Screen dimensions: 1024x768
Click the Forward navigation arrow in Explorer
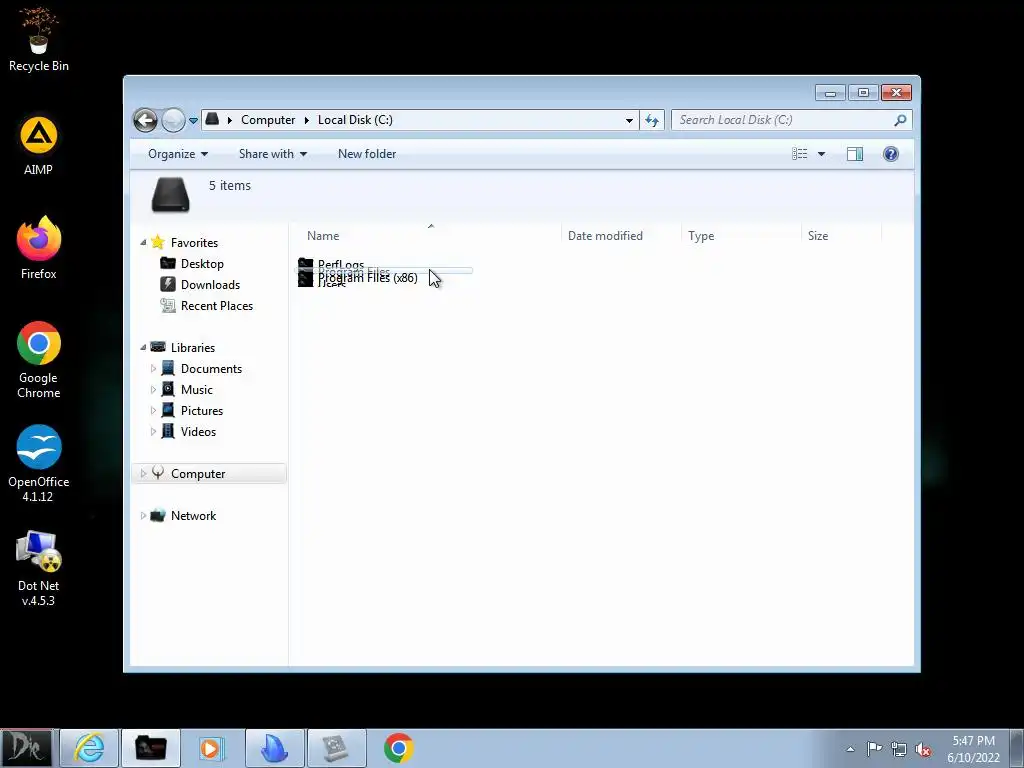(173, 120)
